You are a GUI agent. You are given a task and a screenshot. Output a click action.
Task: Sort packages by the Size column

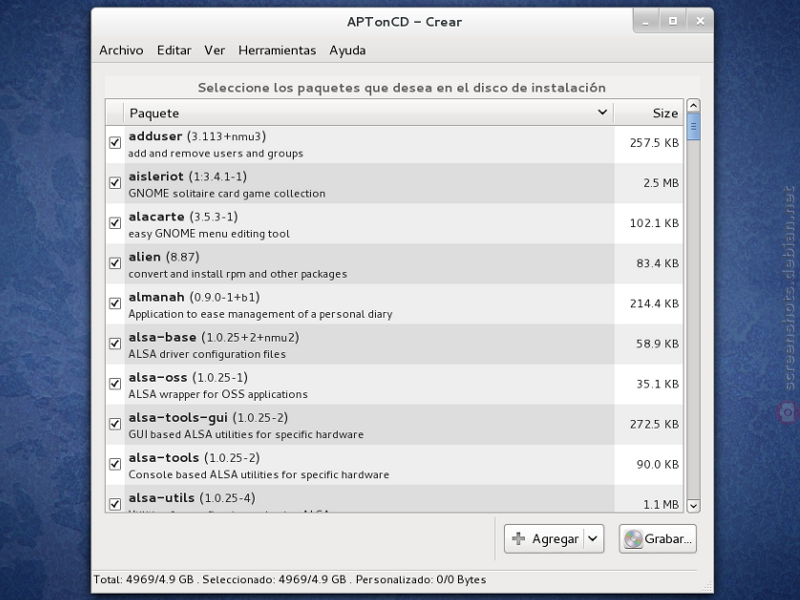[648, 113]
